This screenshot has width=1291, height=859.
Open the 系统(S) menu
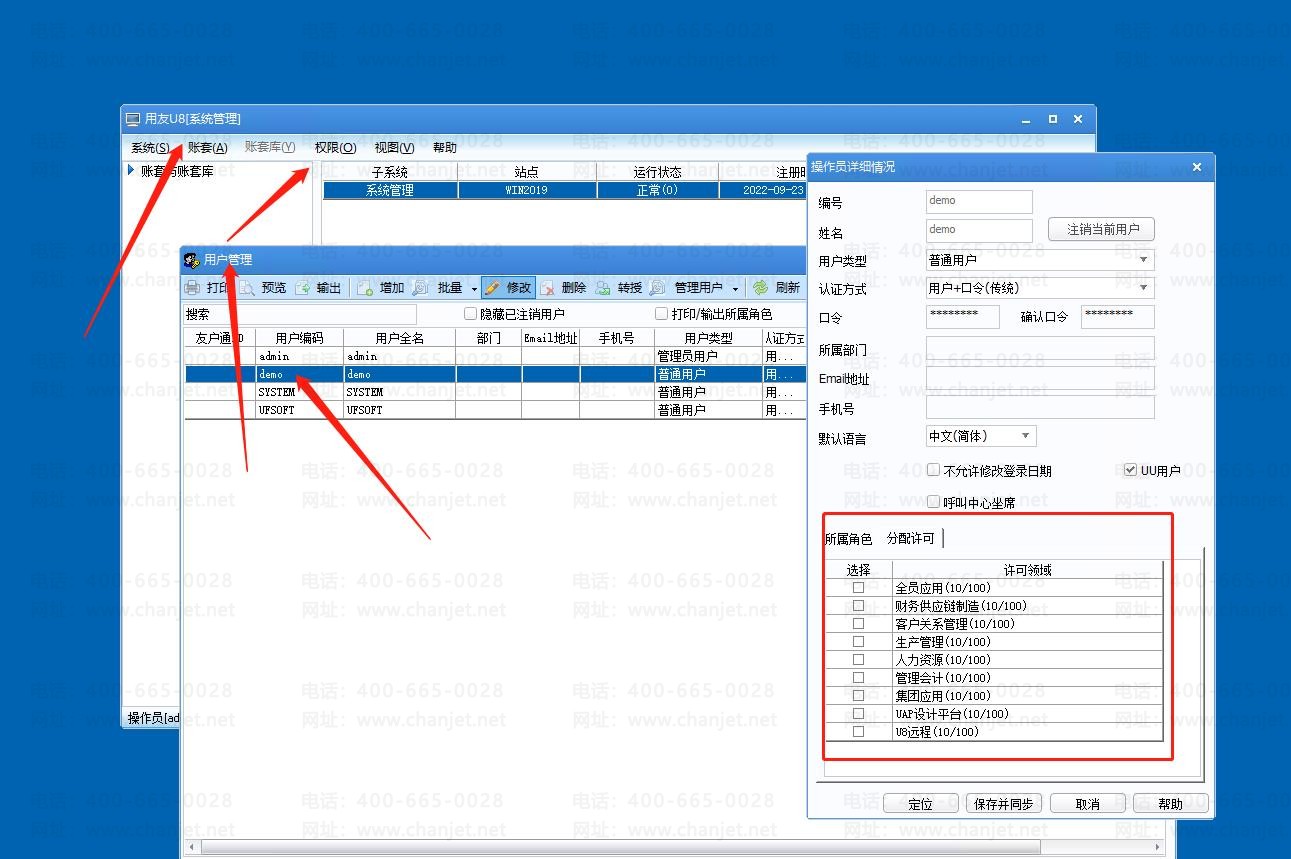(150, 147)
